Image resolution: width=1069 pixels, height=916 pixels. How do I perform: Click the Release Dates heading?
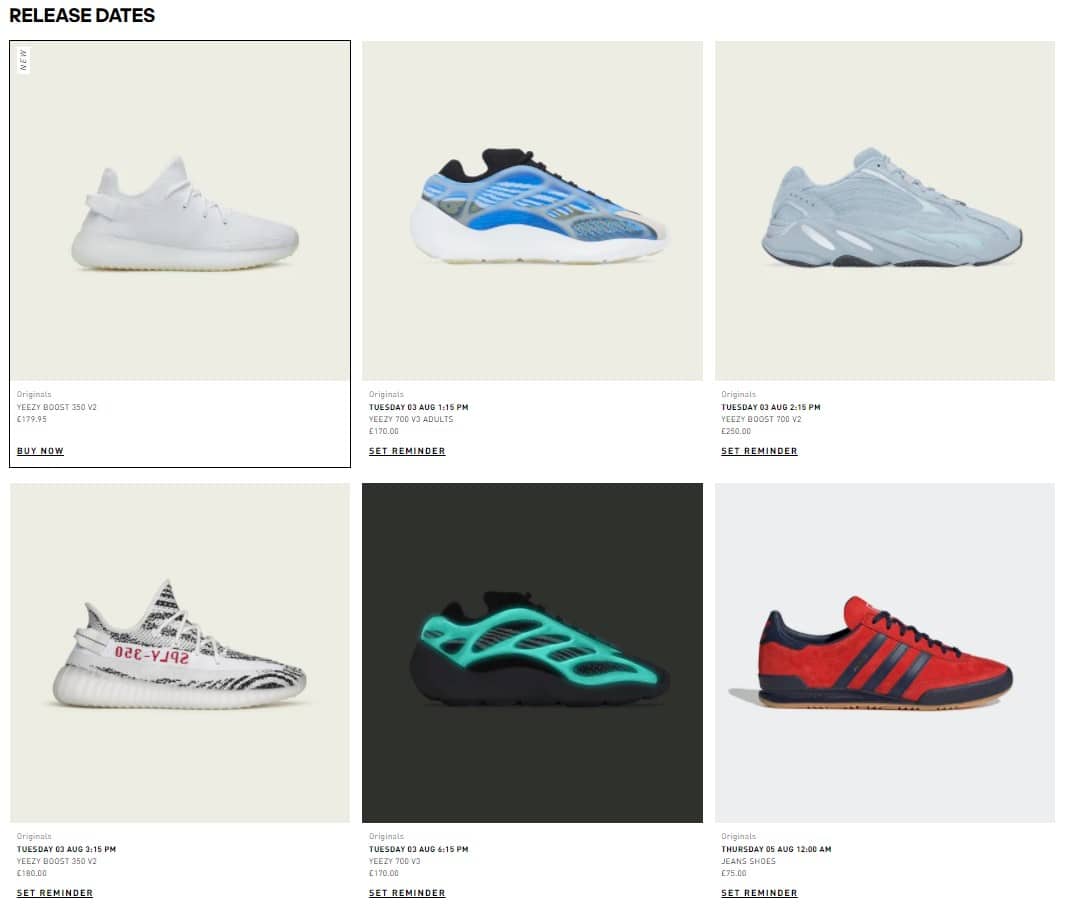pyautogui.click(x=82, y=15)
